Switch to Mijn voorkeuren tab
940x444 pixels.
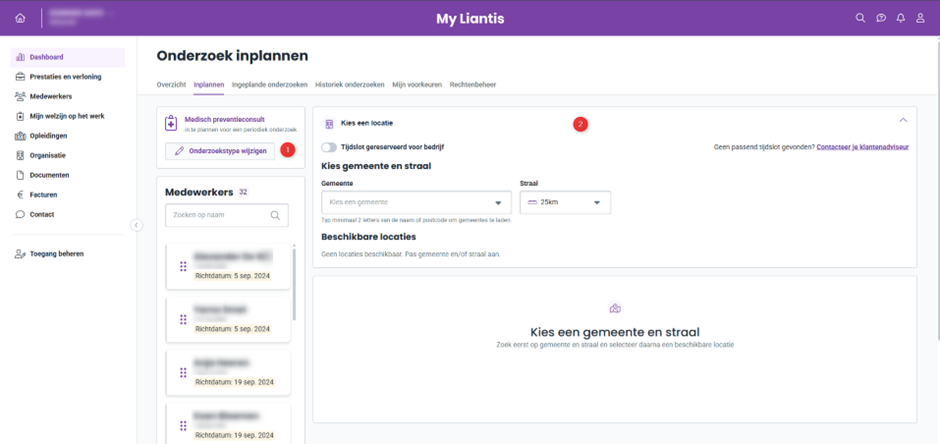(x=417, y=84)
